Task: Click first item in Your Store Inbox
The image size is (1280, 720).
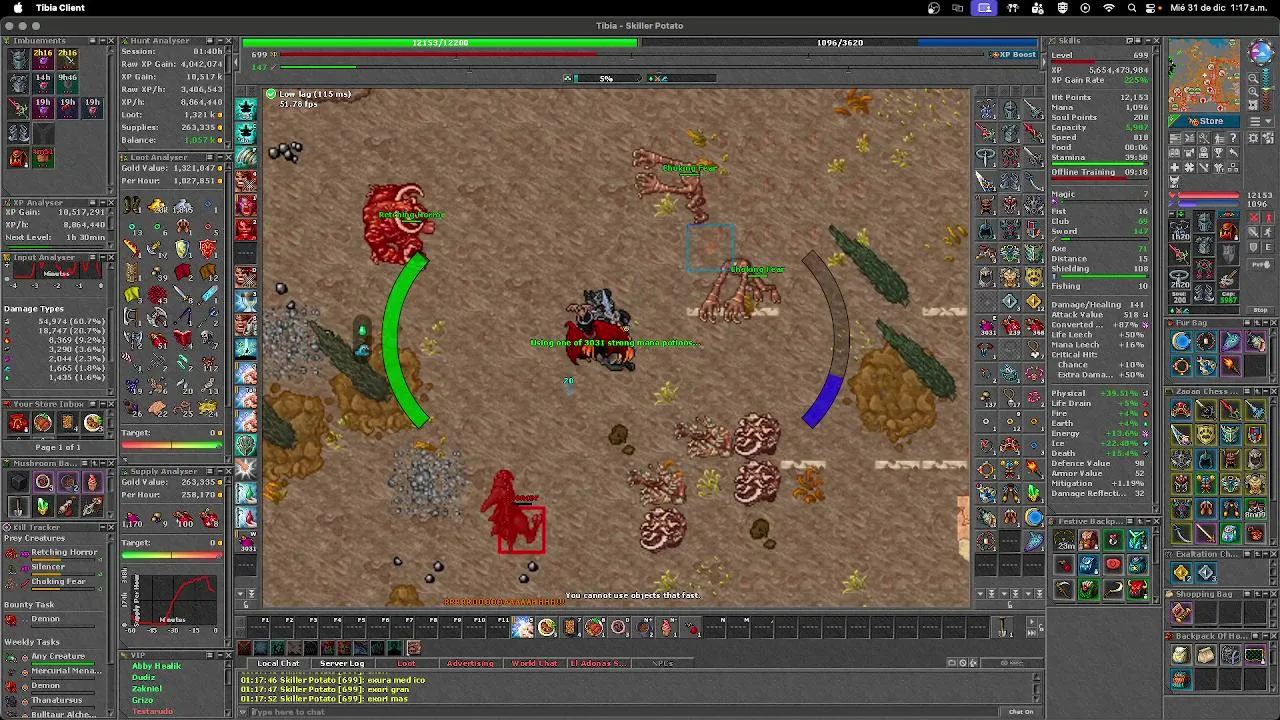Action: pyautogui.click(x=18, y=423)
